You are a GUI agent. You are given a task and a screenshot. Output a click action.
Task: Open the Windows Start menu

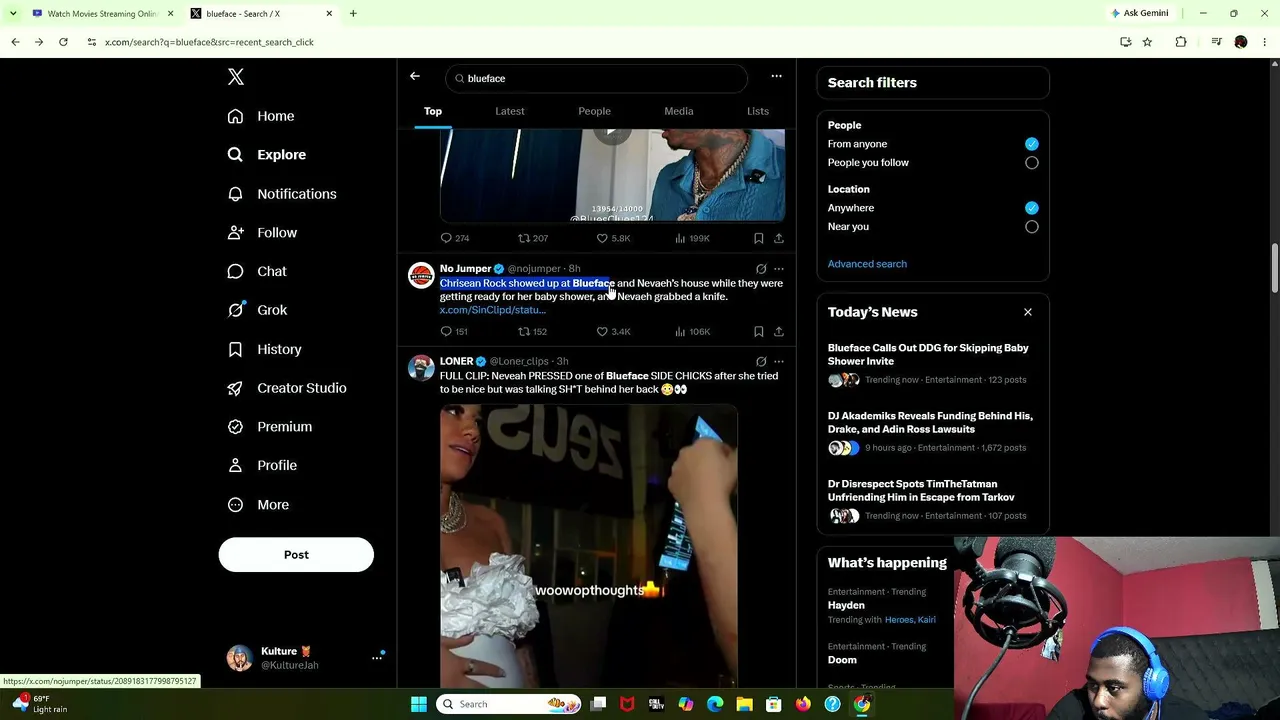pyautogui.click(x=419, y=704)
